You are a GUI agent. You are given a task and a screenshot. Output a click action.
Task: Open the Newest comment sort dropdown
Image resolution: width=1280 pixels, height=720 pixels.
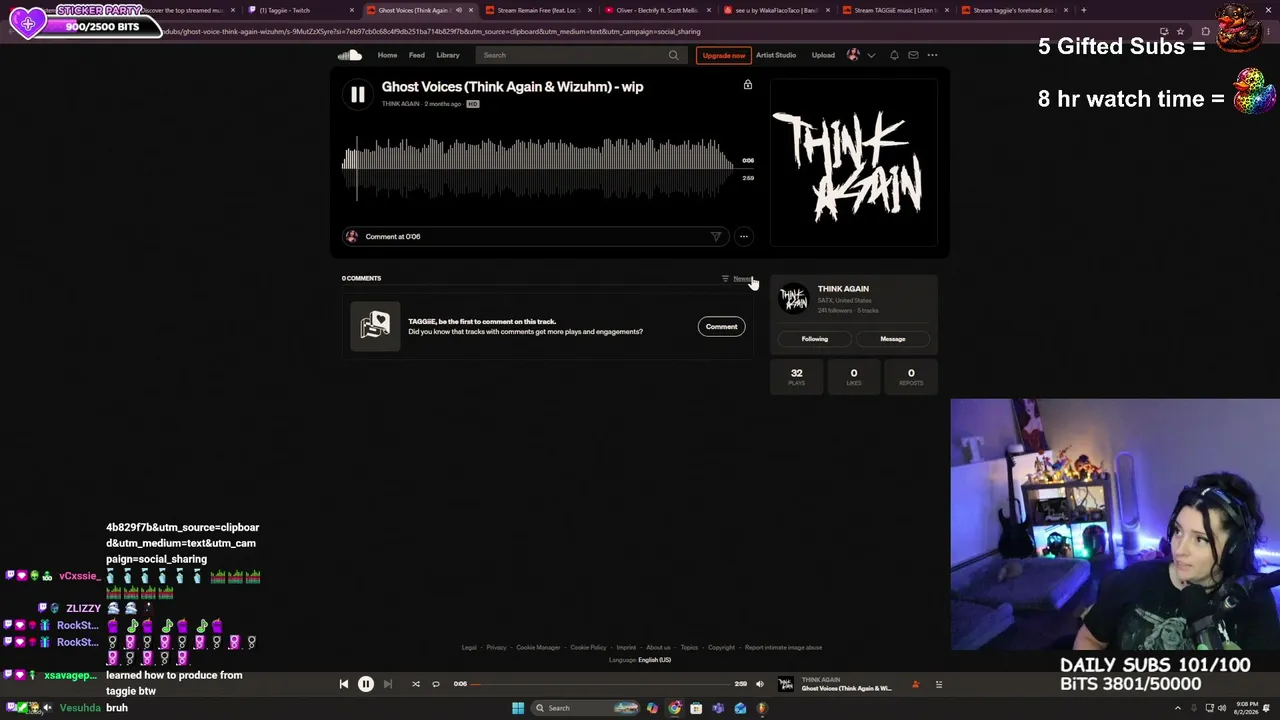tap(738, 279)
